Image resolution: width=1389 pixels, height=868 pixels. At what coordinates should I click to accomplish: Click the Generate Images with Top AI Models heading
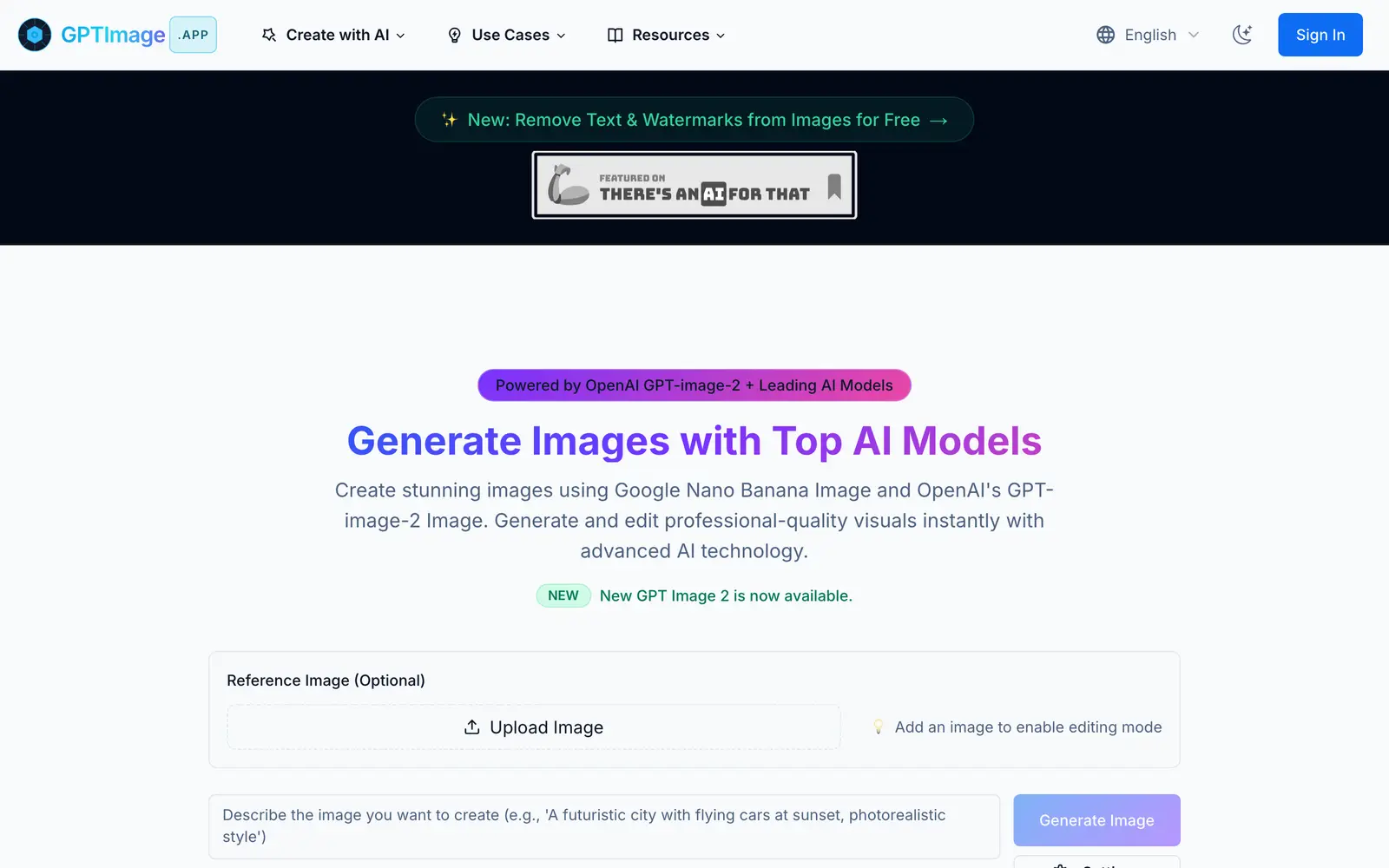(x=694, y=441)
